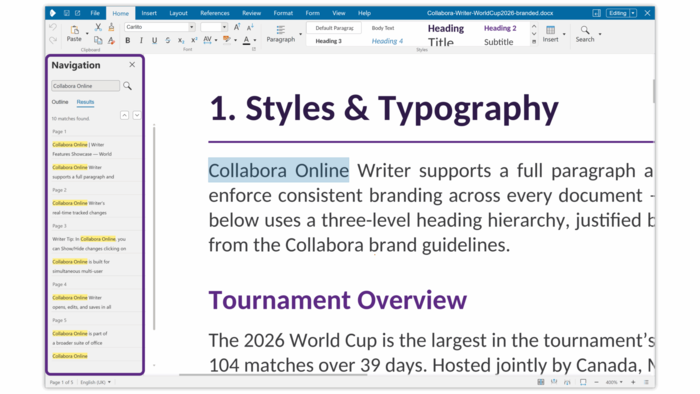
Task: Apply Subscript formatting
Action: tap(181, 41)
